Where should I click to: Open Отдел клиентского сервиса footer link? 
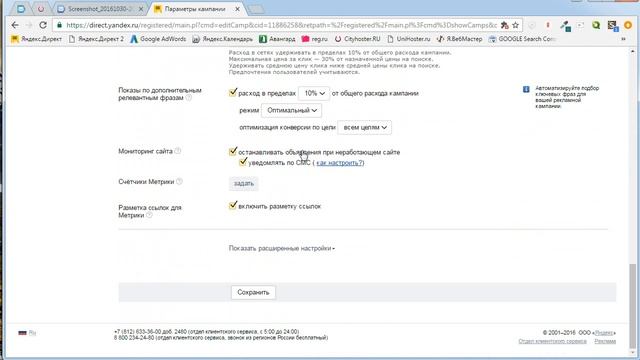coord(552,341)
